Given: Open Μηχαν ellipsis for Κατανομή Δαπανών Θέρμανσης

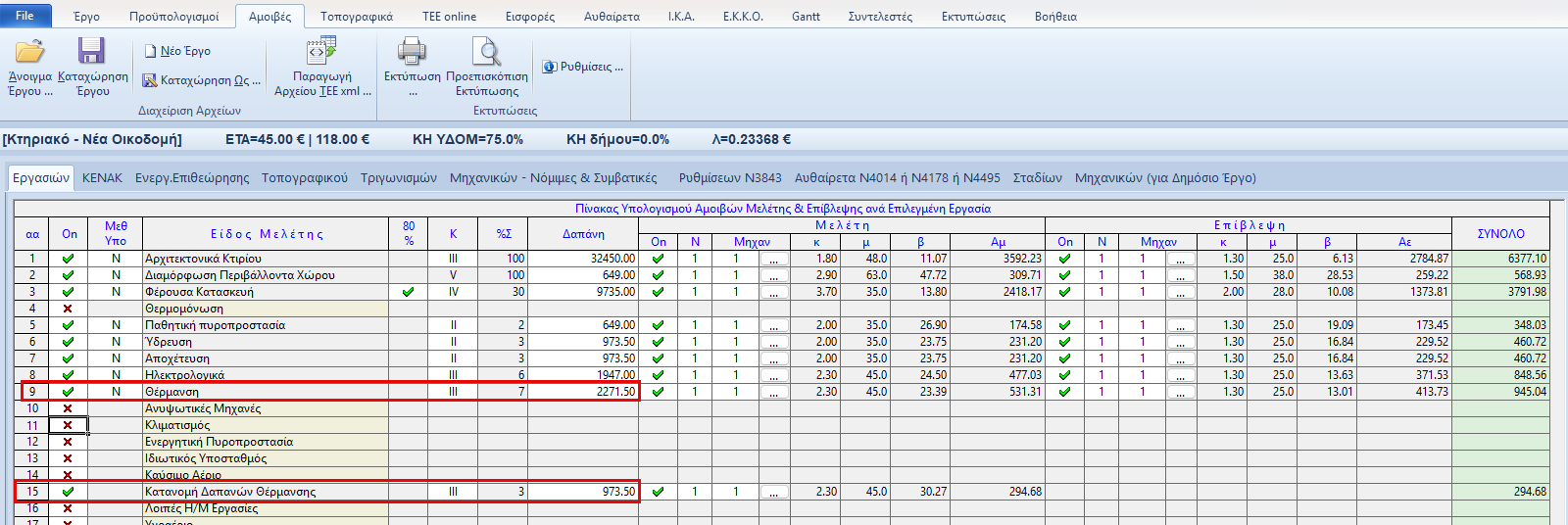Looking at the screenshot, I should 773,492.
